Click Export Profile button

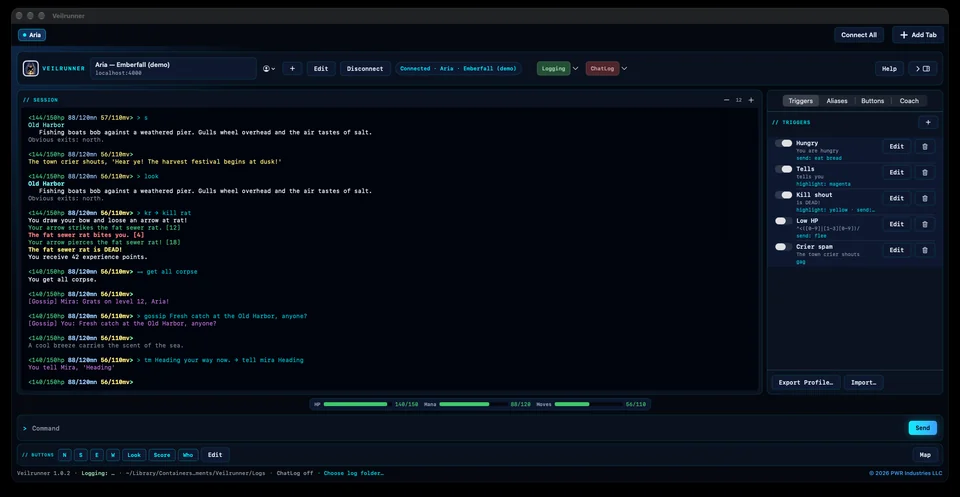806,383
